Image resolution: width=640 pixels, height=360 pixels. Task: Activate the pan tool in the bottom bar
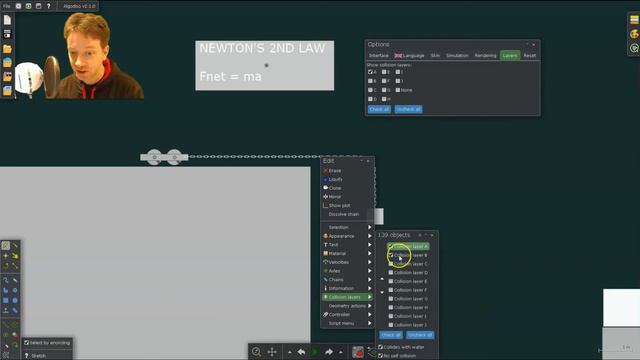tap(272, 351)
